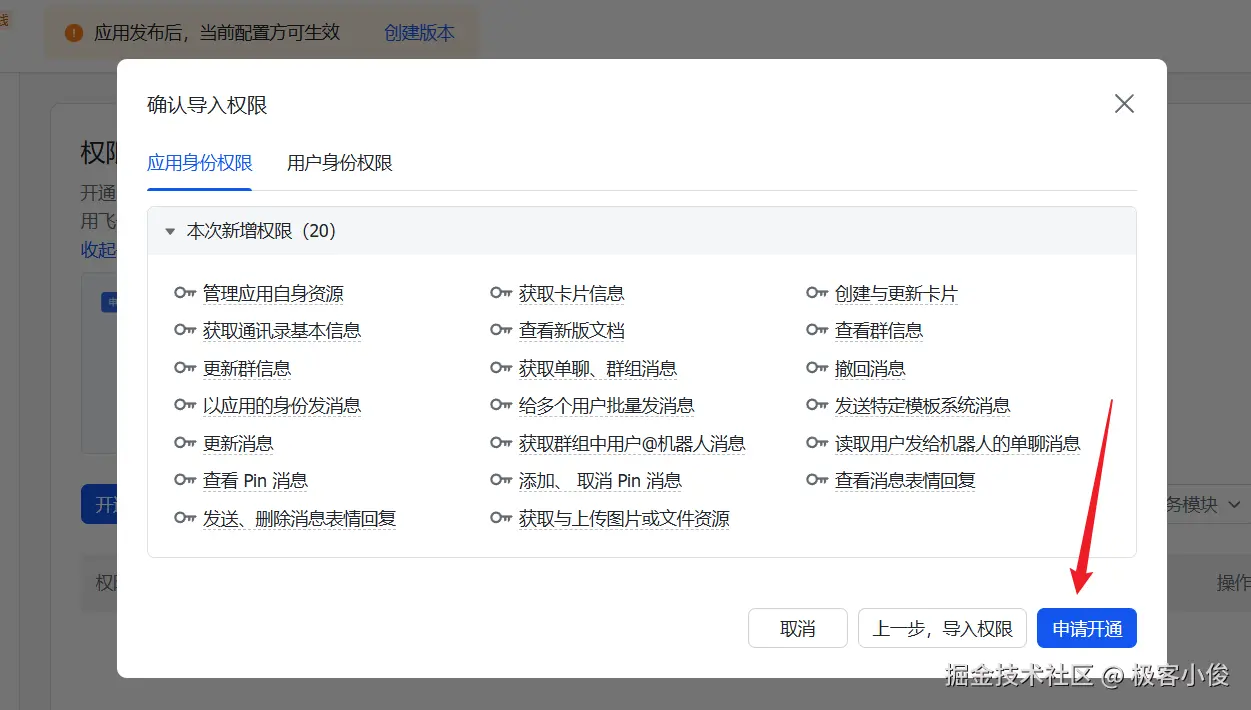Click the key icon beside 获取卡片信息
The height and width of the screenshot is (710, 1251).
click(501, 294)
